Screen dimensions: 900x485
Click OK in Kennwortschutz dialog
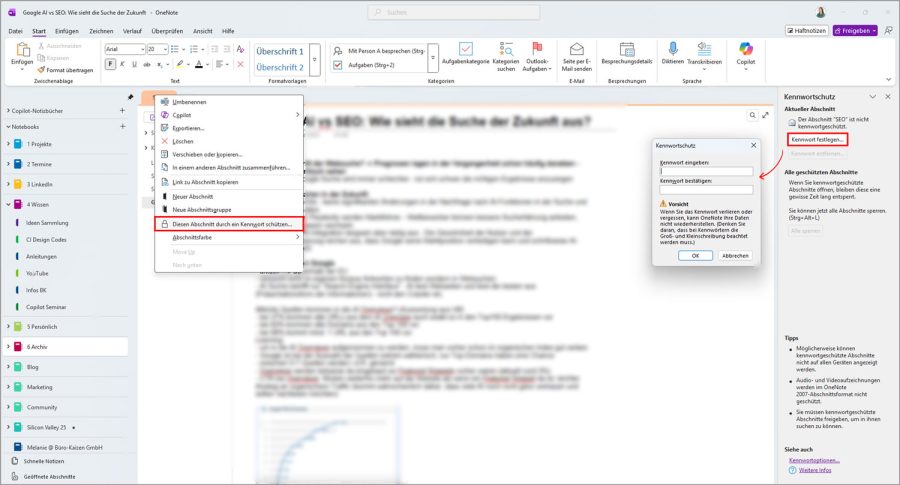(695, 255)
